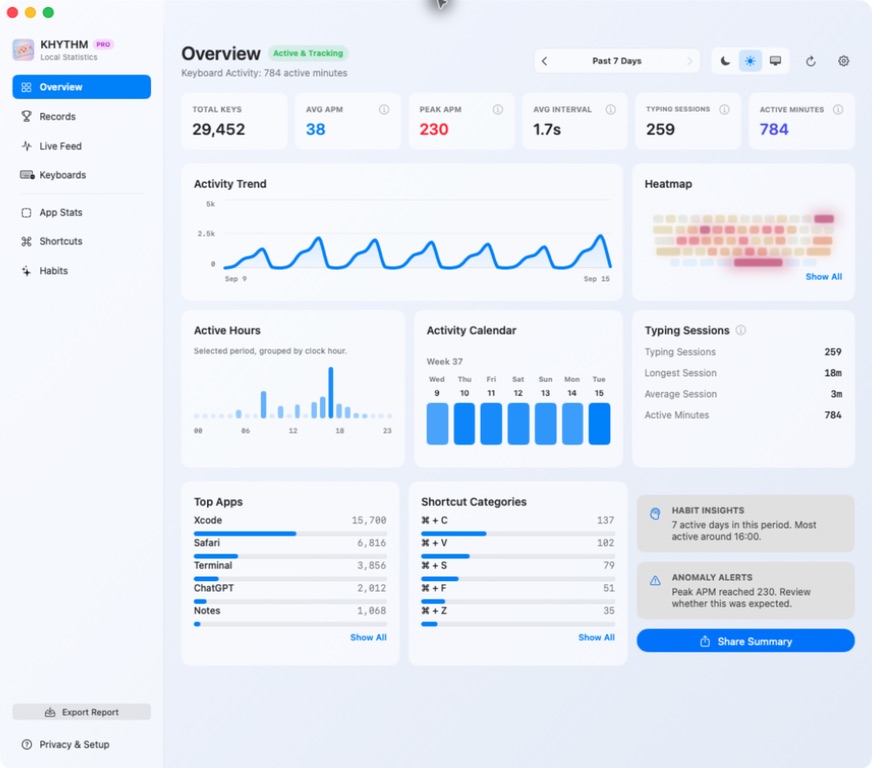The height and width of the screenshot is (768, 872).
Task: Open Habits section in sidebar
Action: 82,271
